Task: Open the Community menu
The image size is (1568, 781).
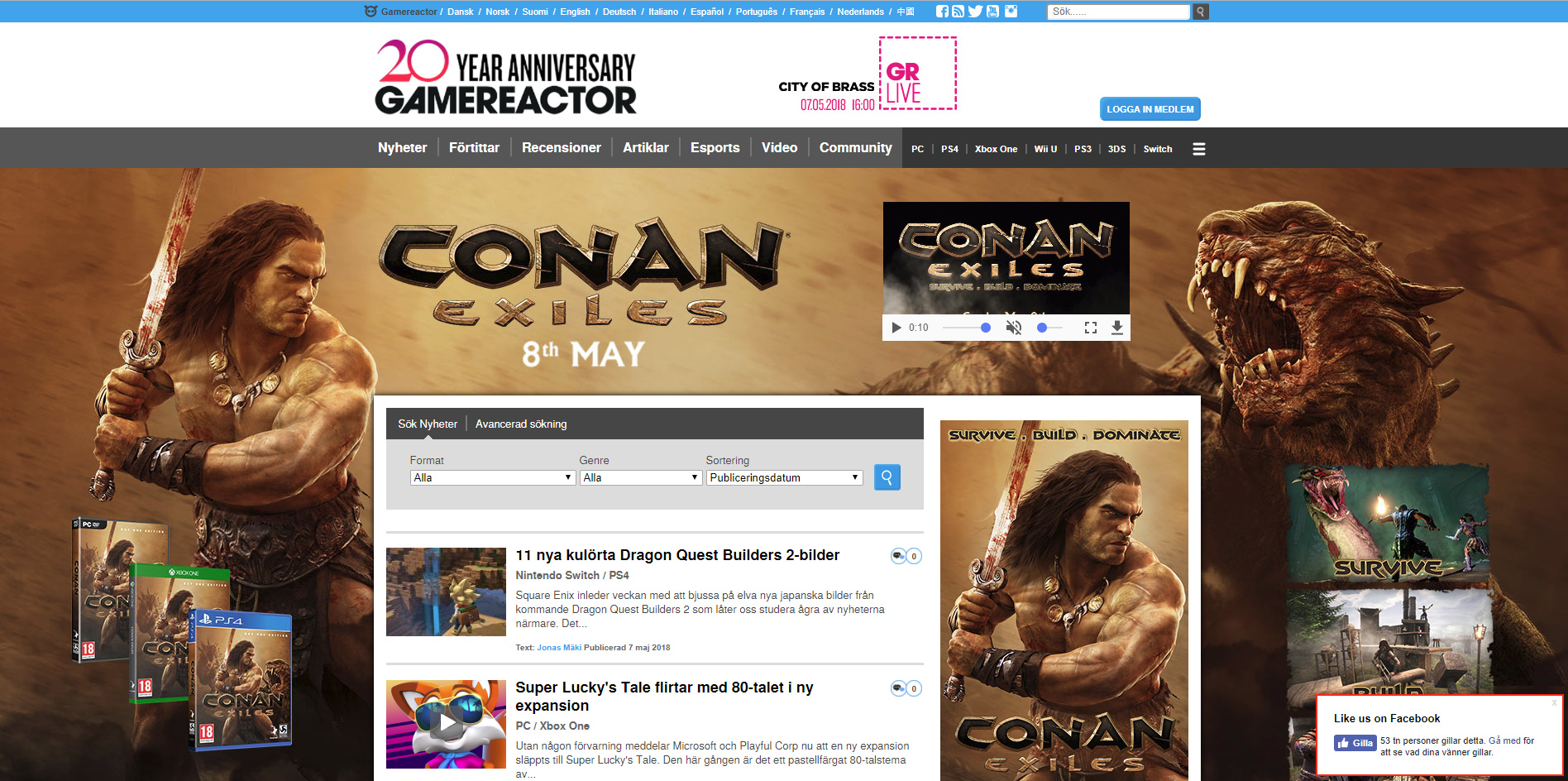Action: point(855,147)
